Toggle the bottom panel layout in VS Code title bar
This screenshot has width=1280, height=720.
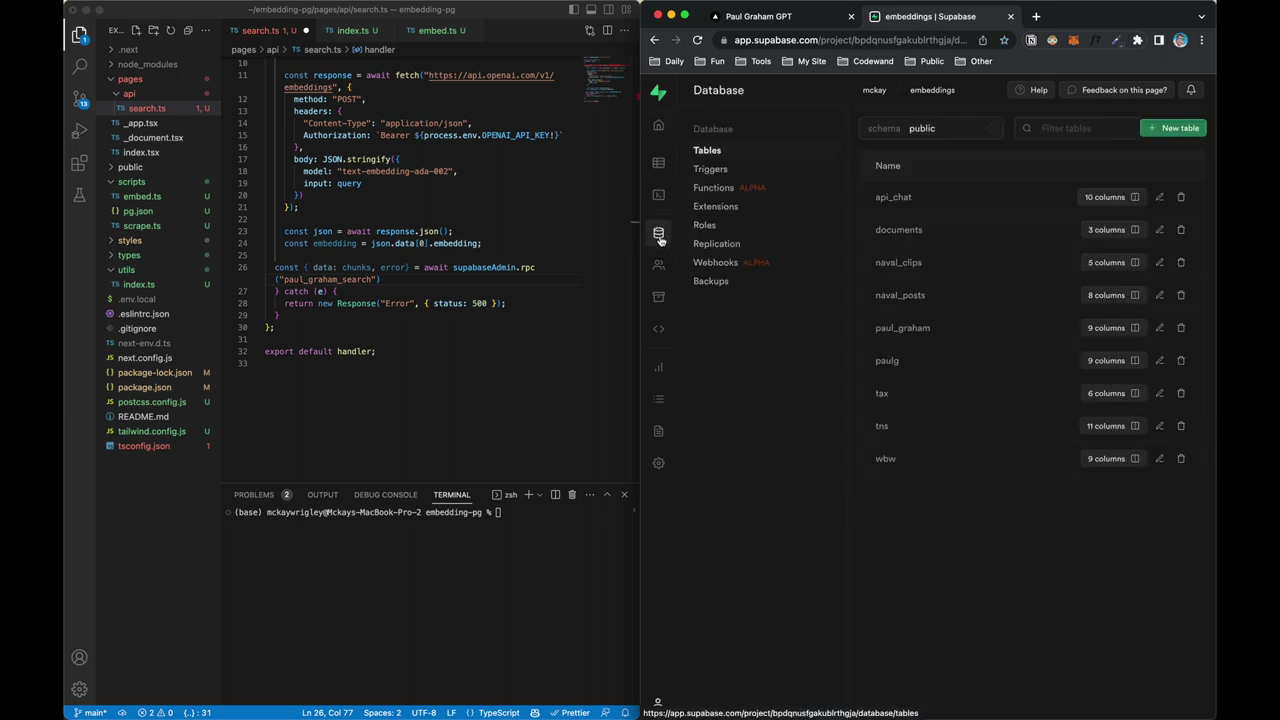point(591,10)
